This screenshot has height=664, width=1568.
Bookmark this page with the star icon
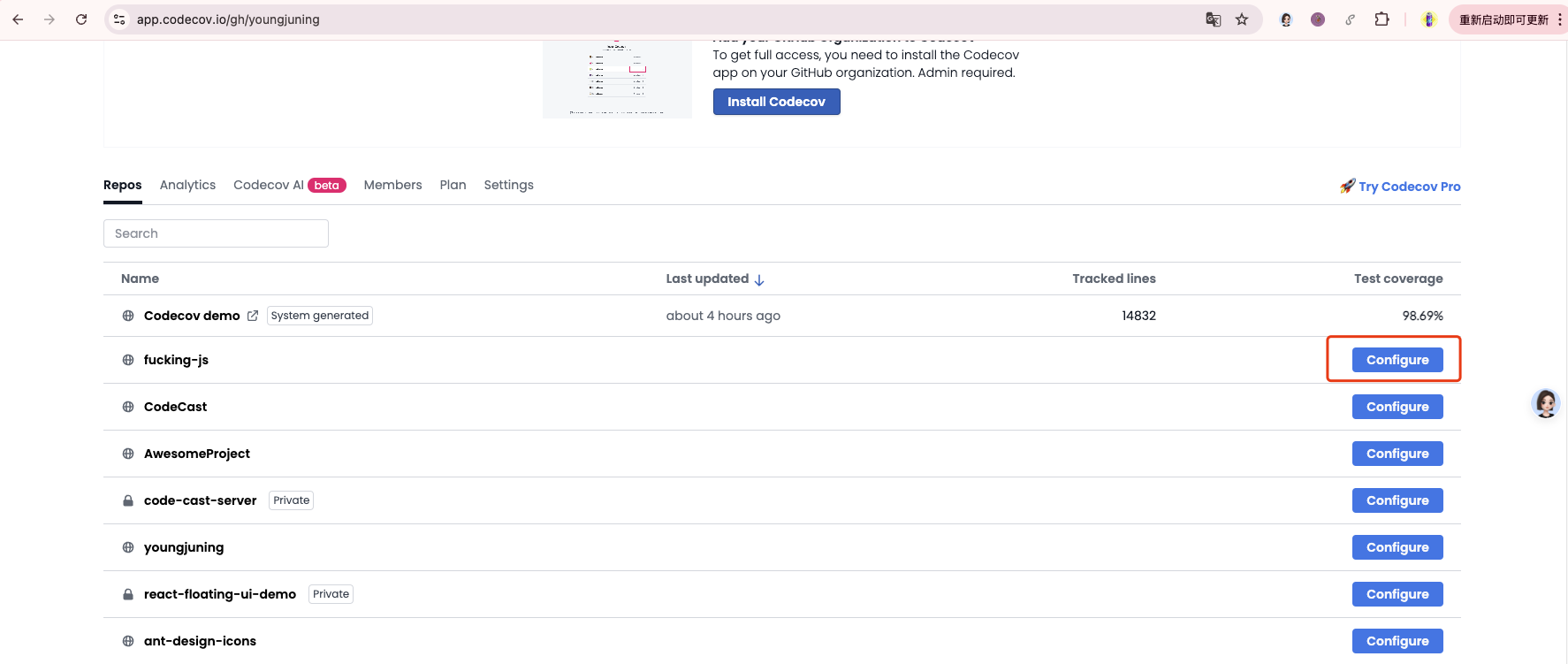coord(1242,19)
